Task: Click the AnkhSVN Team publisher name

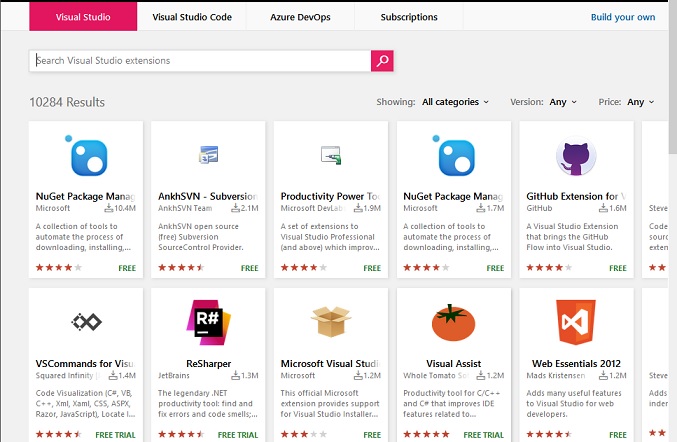Action: point(185,208)
